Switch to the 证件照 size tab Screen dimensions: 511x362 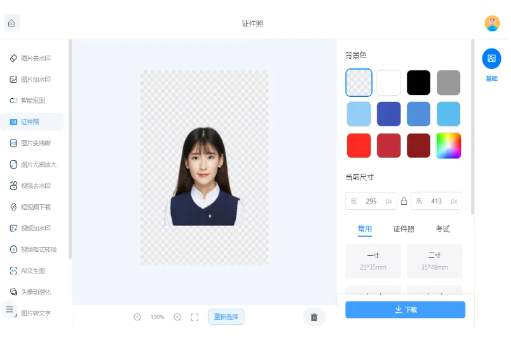coord(404,229)
